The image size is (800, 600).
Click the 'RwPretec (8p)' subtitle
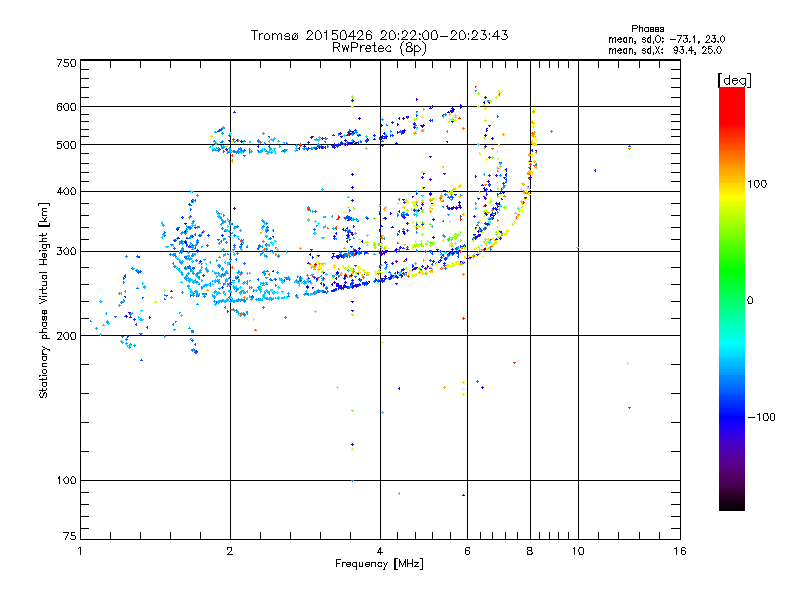[x=379, y=48]
